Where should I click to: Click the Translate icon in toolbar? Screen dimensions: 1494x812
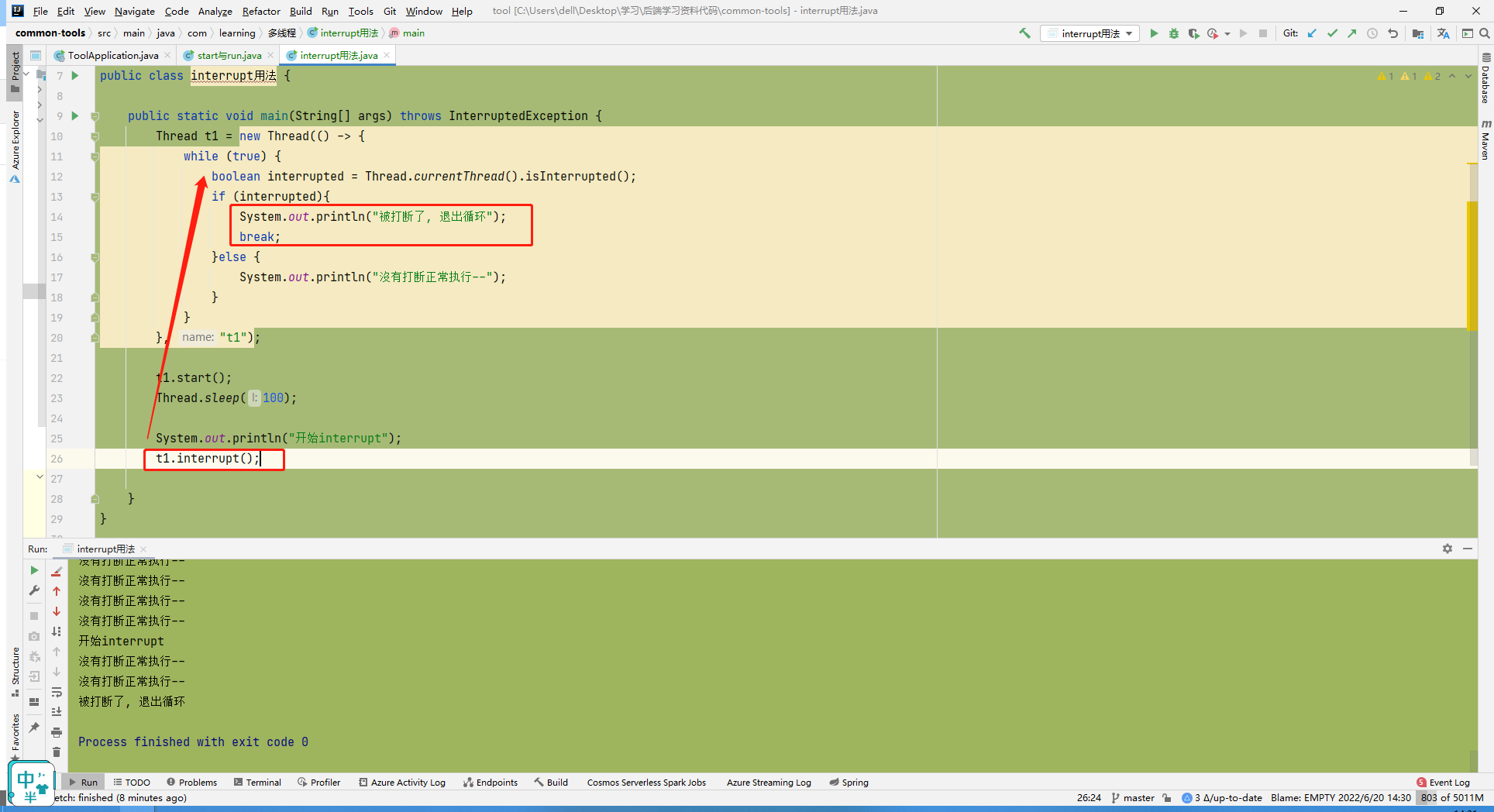1443,33
